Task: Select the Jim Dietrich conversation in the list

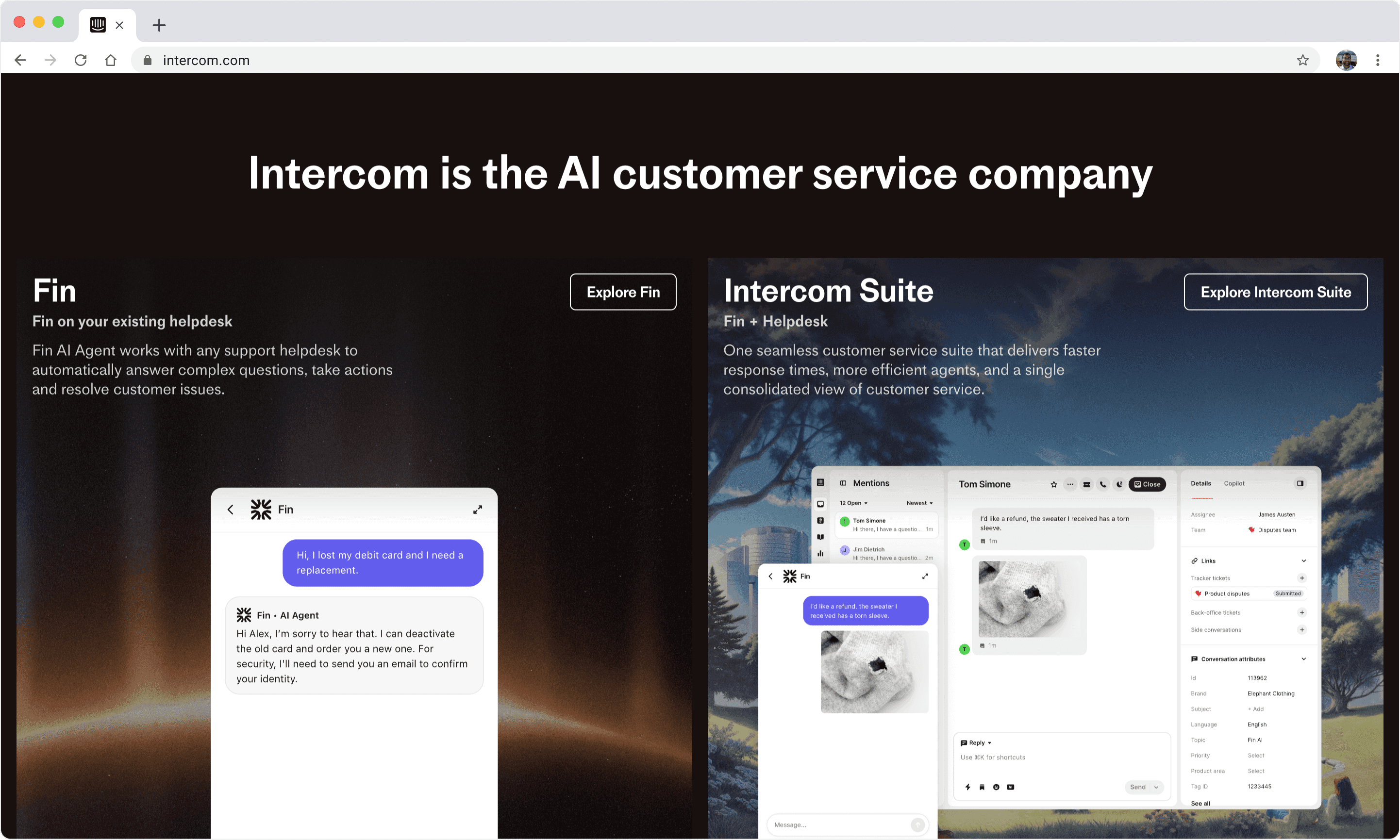Action: click(x=886, y=554)
